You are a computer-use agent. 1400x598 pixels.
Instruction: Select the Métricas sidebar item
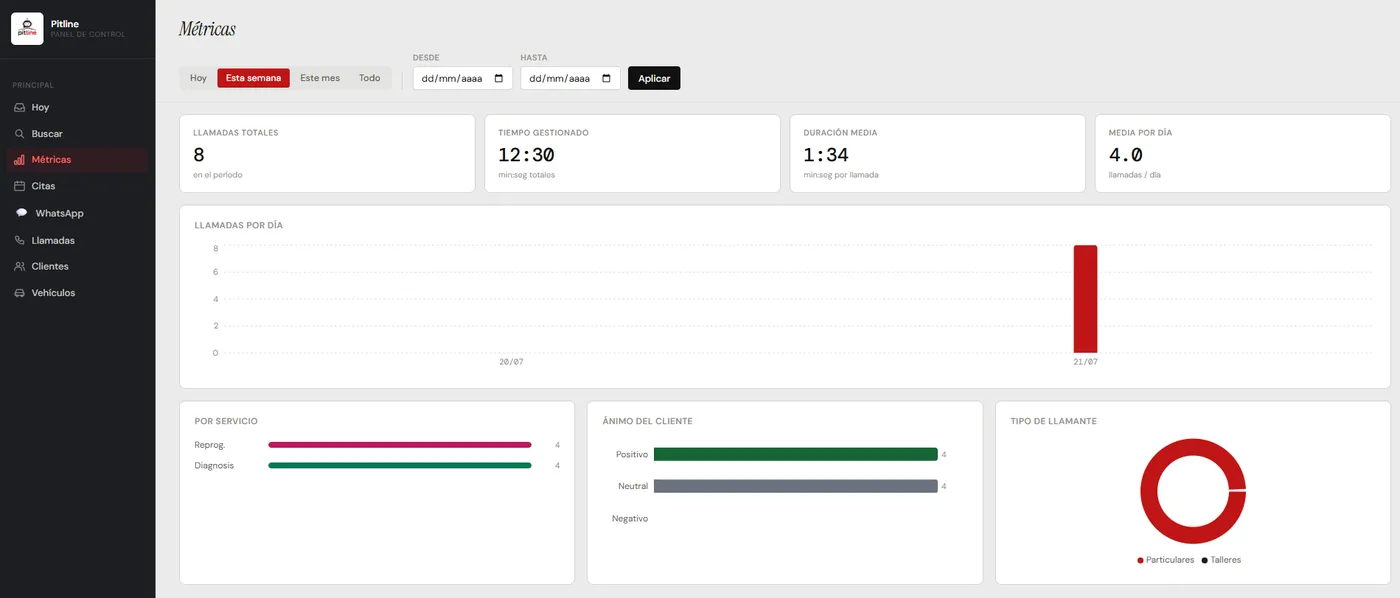point(78,159)
